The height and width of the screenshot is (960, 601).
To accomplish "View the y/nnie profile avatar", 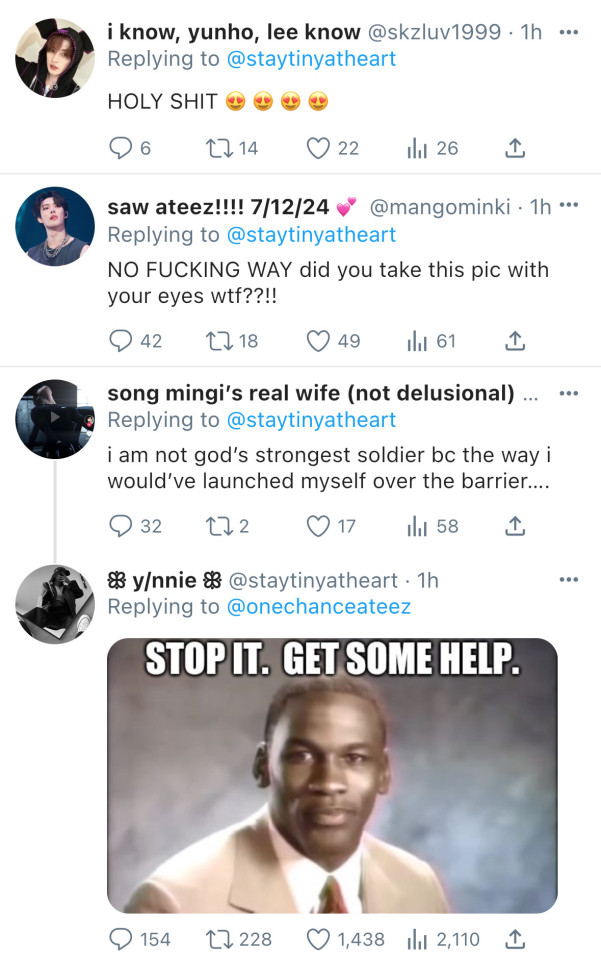I will (x=54, y=604).
